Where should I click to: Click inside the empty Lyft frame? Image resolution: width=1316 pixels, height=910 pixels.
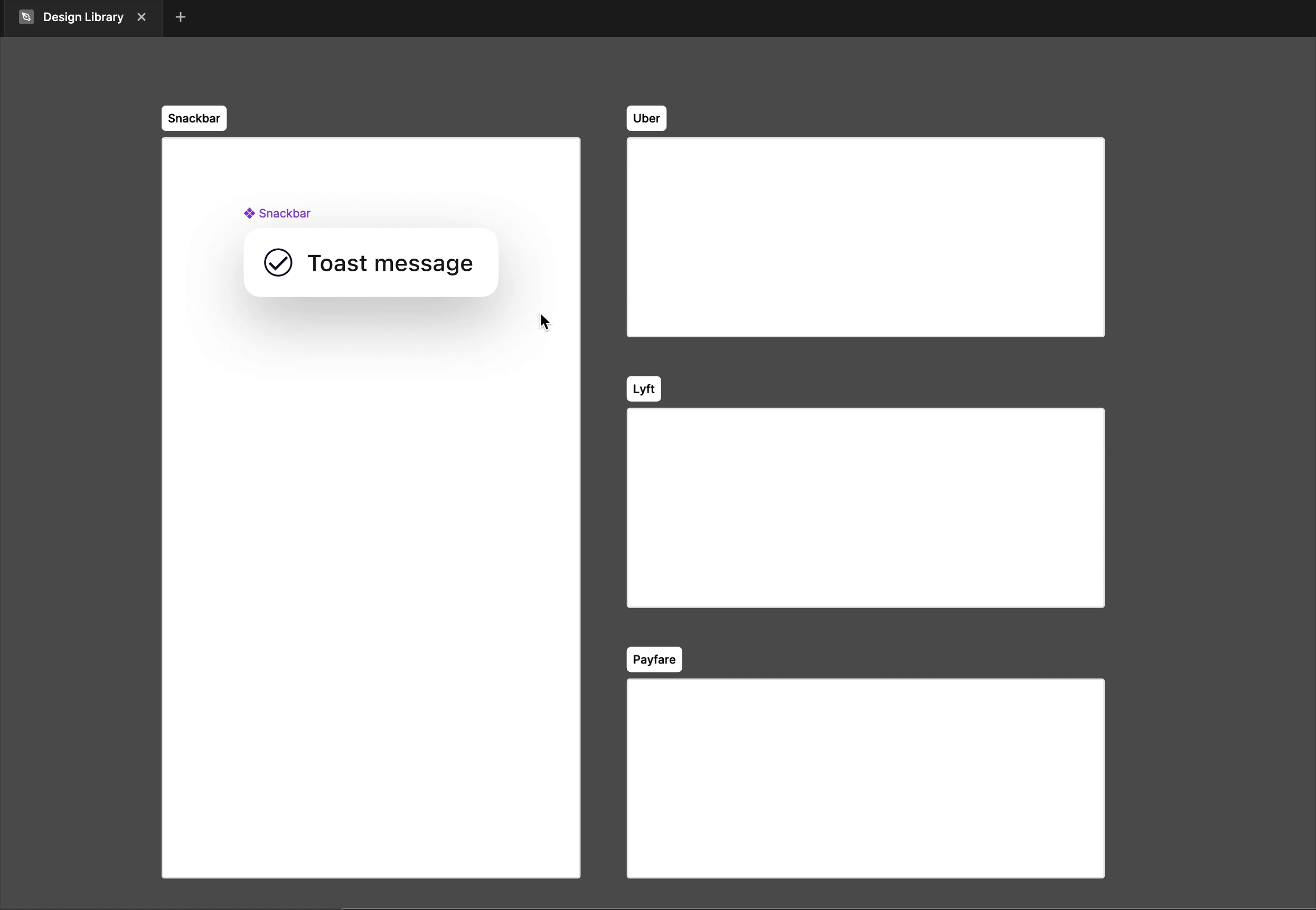[x=866, y=507]
